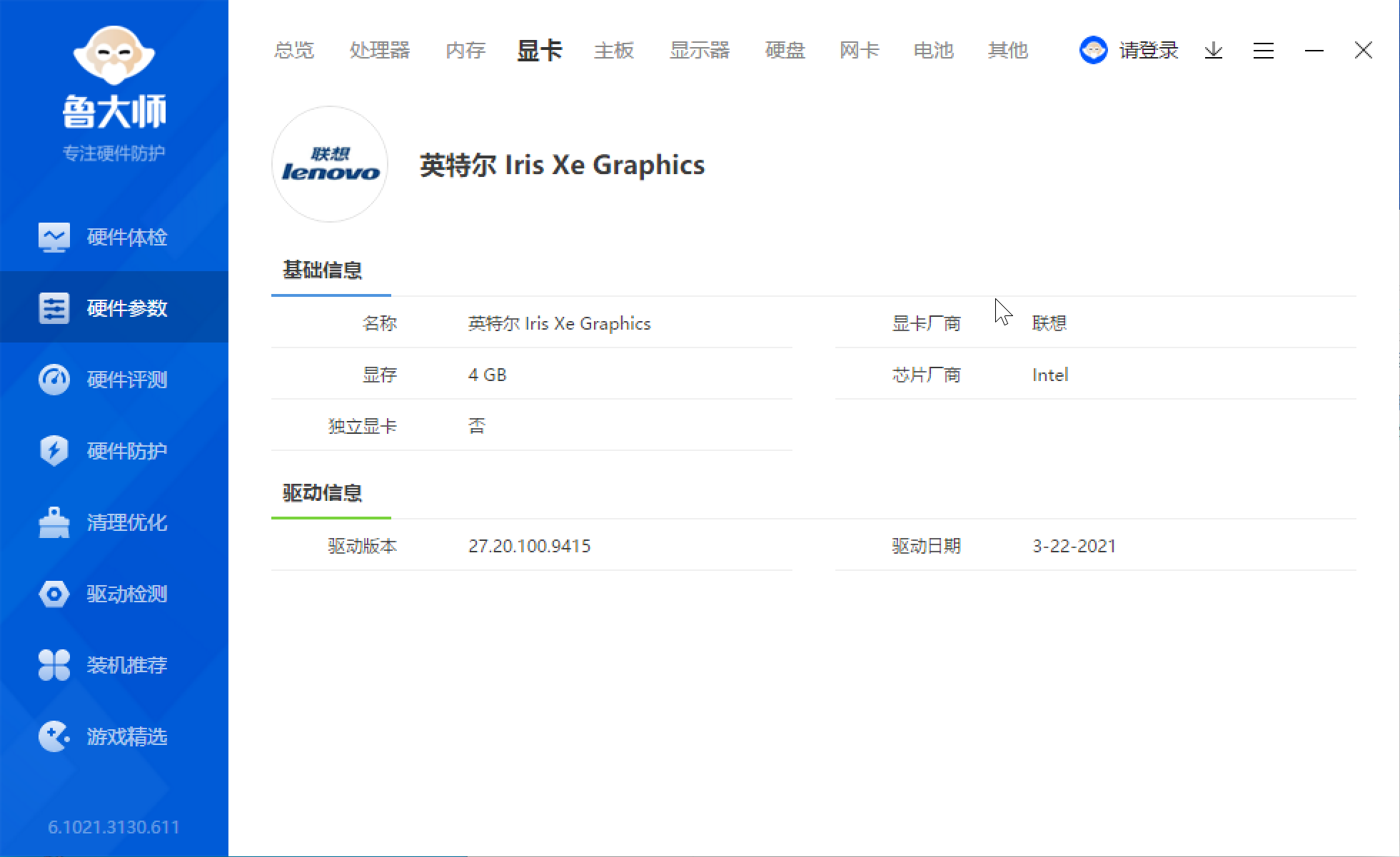Click the 硬件防护 shield icon
This screenshot has width=1400, height=857.
[54, 451]
